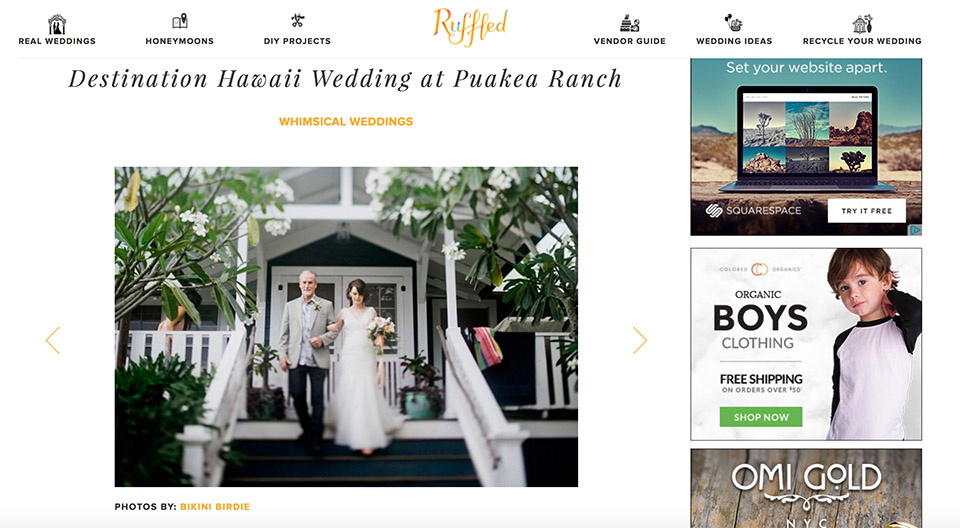Open the Destination Hawaii Wedding article title
Viewport: 960px width, 528px height.
pyautogui.click(x=345, y=79)
